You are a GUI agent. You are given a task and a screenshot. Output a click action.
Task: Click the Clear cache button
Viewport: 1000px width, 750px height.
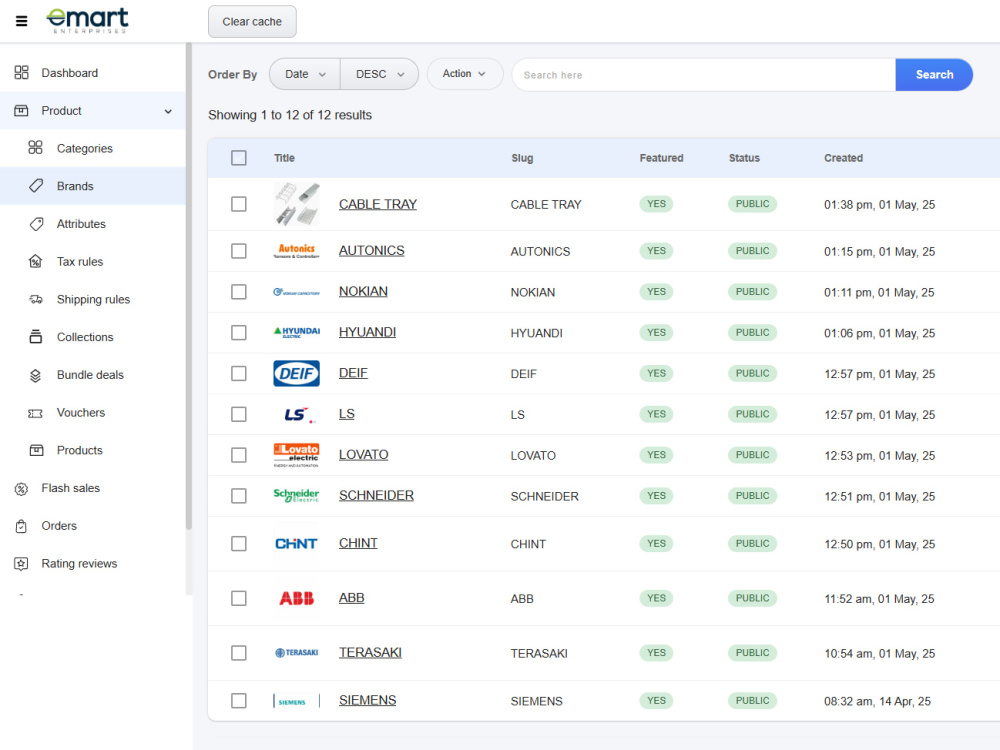coord(252,22)
